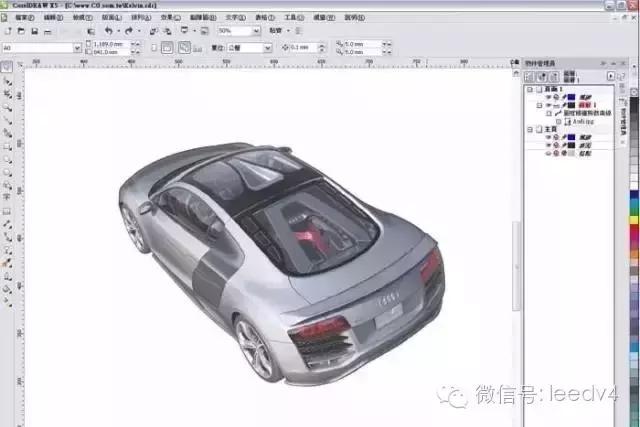Toggle Edit Across Layers in Object Manager
This screenshot has width=640, height=427.
tap(542, 76)
